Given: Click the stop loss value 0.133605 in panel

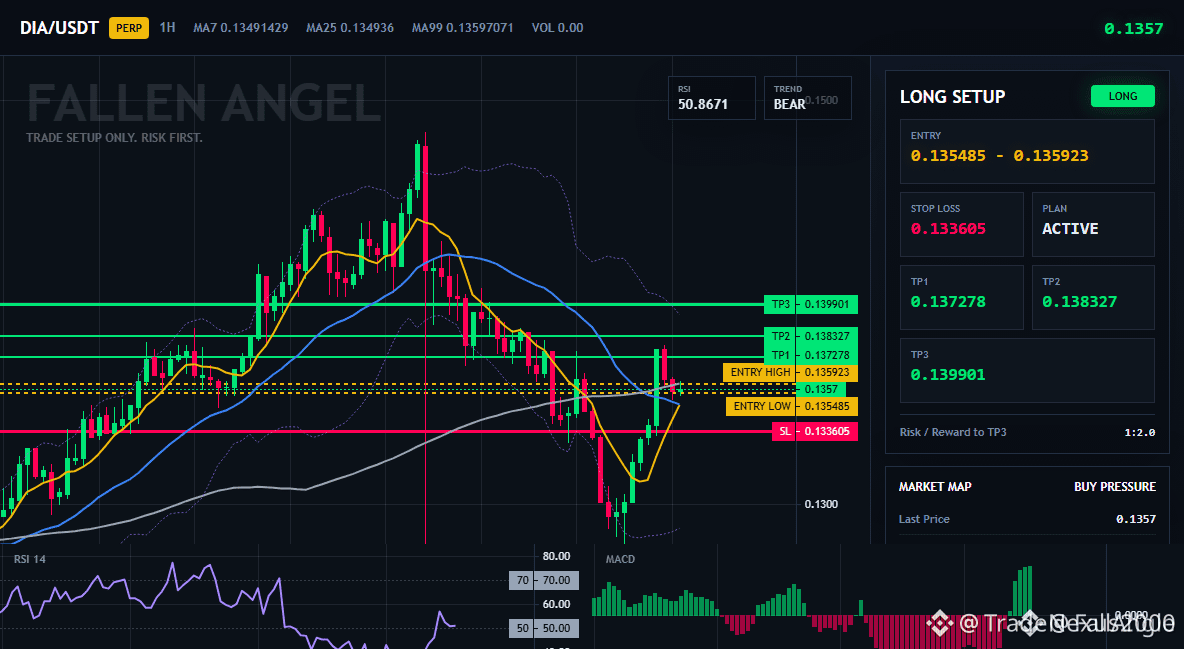Looking at the screenshot, I should point(948,228).
